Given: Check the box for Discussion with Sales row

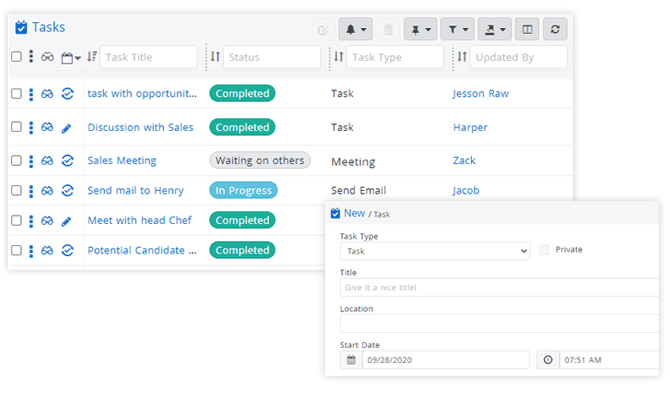Looking at the screenshot, I should [16, 127].
